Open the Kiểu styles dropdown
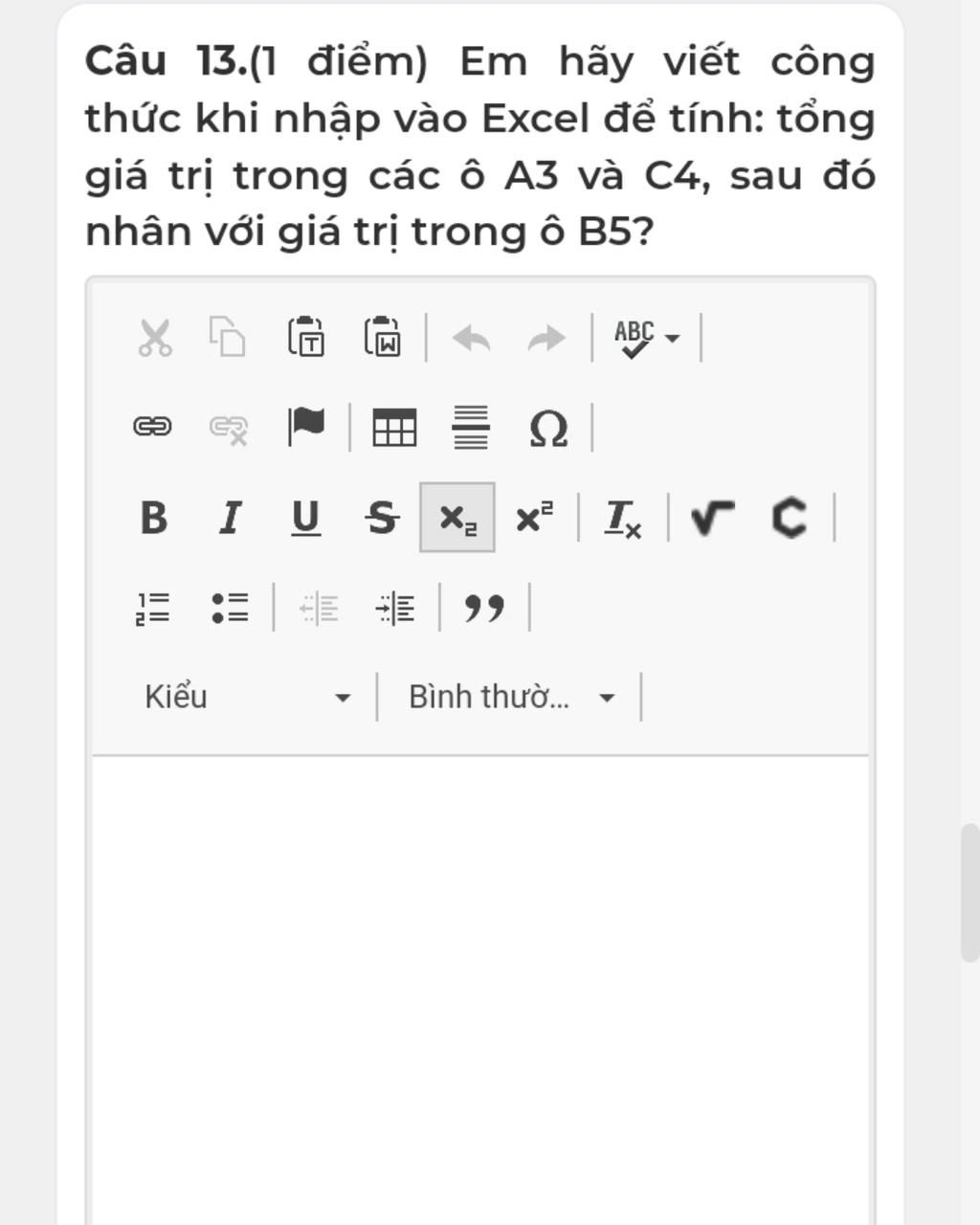This screenshot has width=980, height=1225. 248,697
